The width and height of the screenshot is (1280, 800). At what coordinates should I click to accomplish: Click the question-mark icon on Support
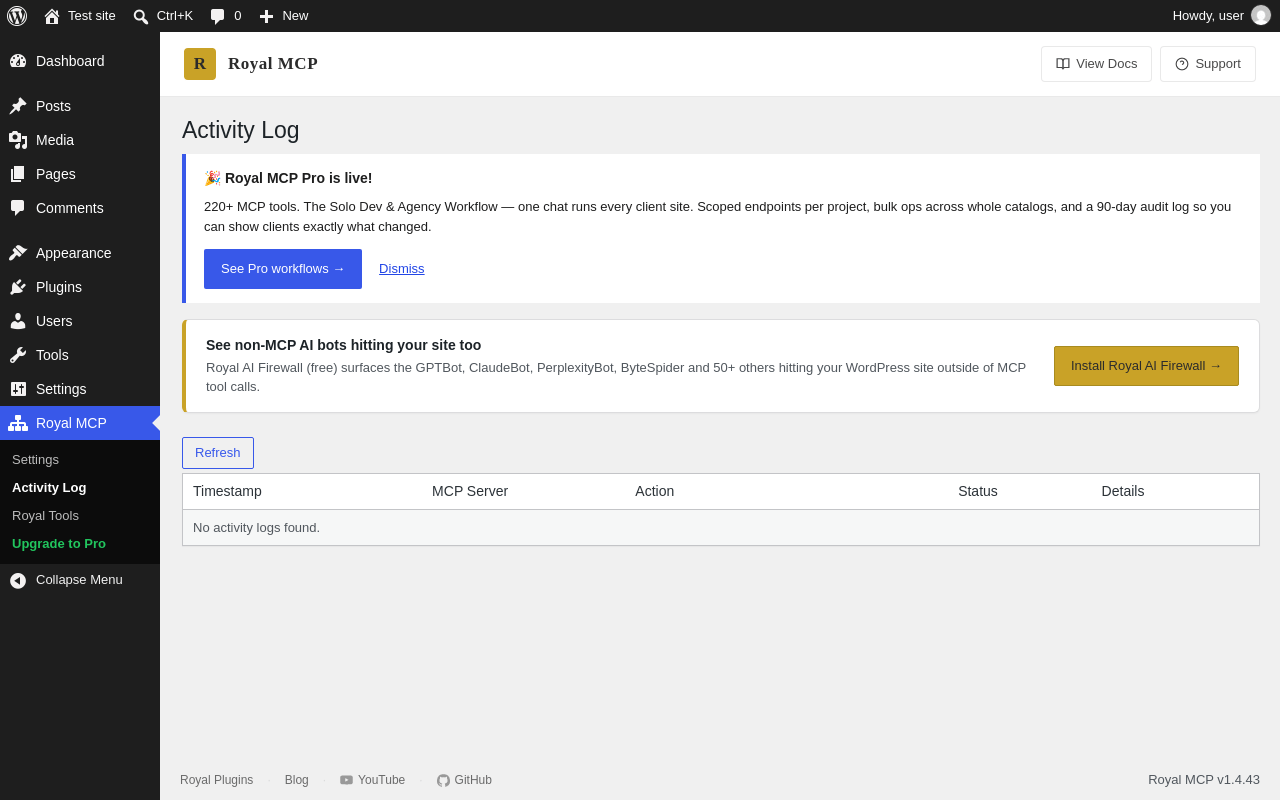click(x=1182, y=64)
